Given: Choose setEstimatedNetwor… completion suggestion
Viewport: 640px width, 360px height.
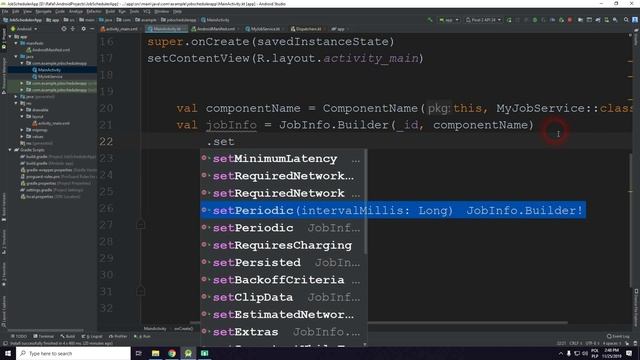Looking at the screenshot, I should click(284, 314).
